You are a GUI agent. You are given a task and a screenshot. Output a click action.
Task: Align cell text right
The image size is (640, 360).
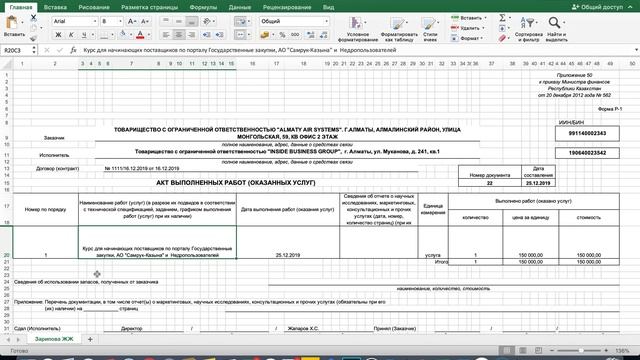(x=191, y=35)
